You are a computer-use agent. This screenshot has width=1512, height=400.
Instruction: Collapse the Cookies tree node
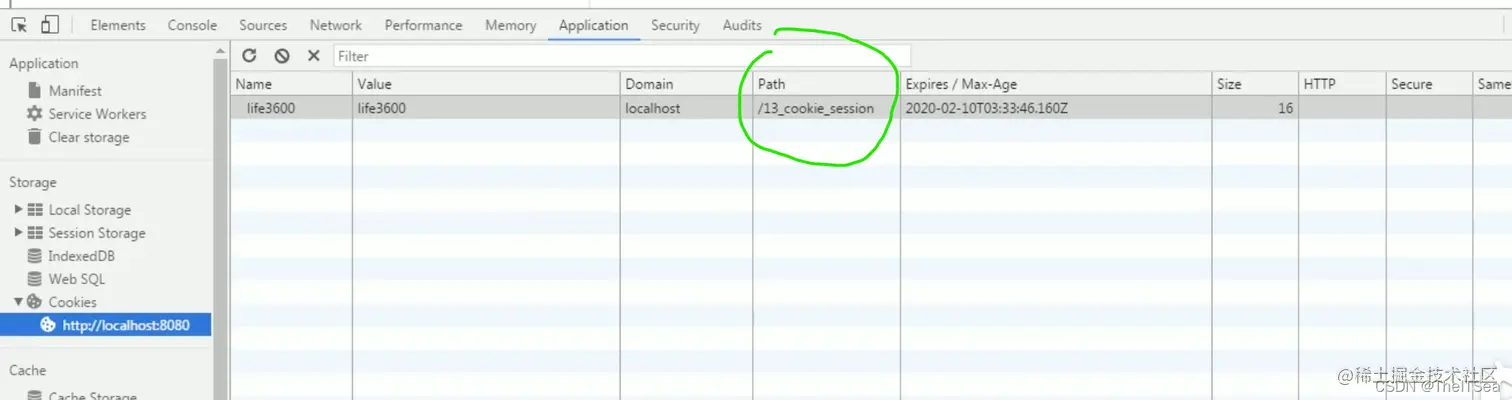(18, 302)
